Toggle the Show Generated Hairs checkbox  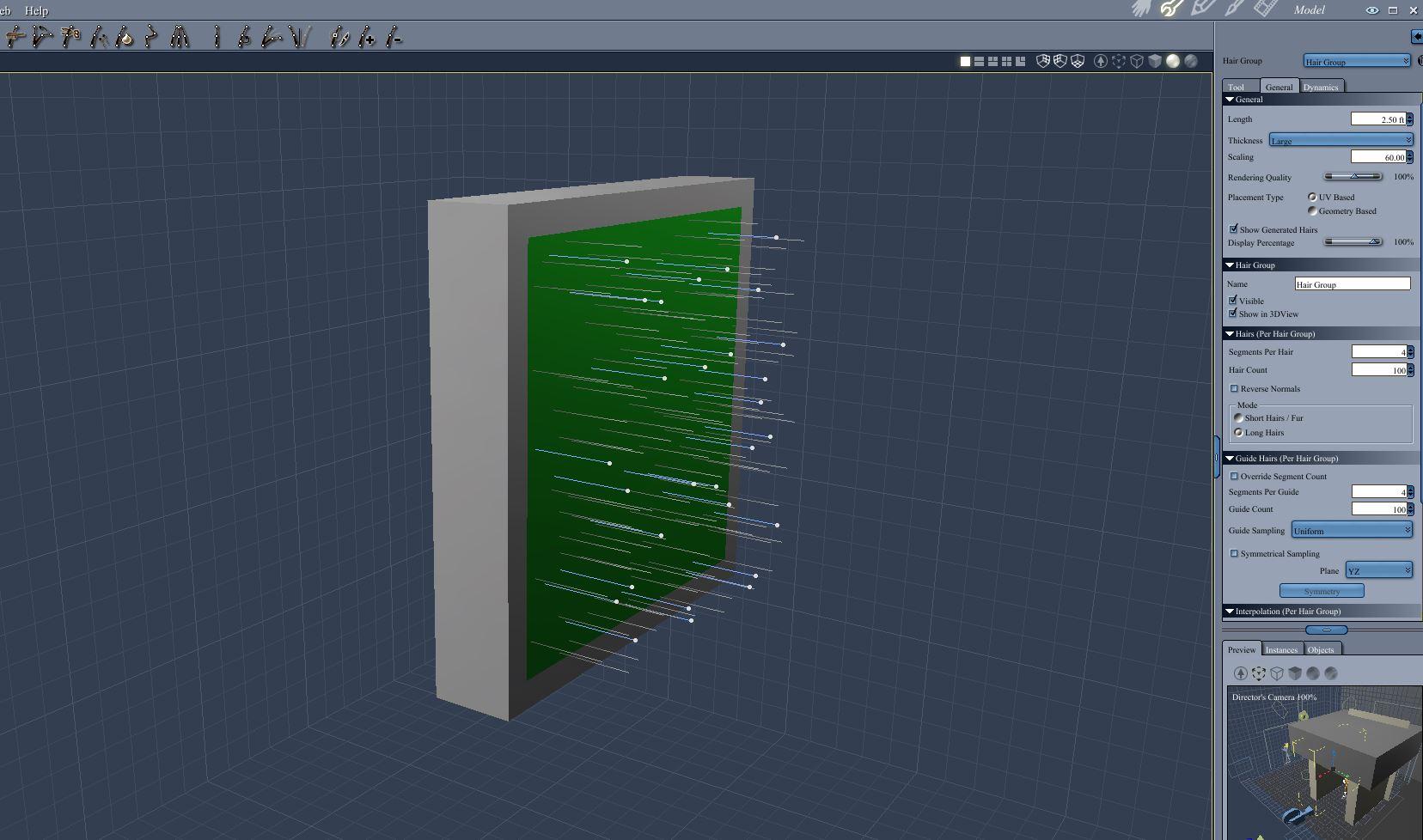click(1234, 229)
